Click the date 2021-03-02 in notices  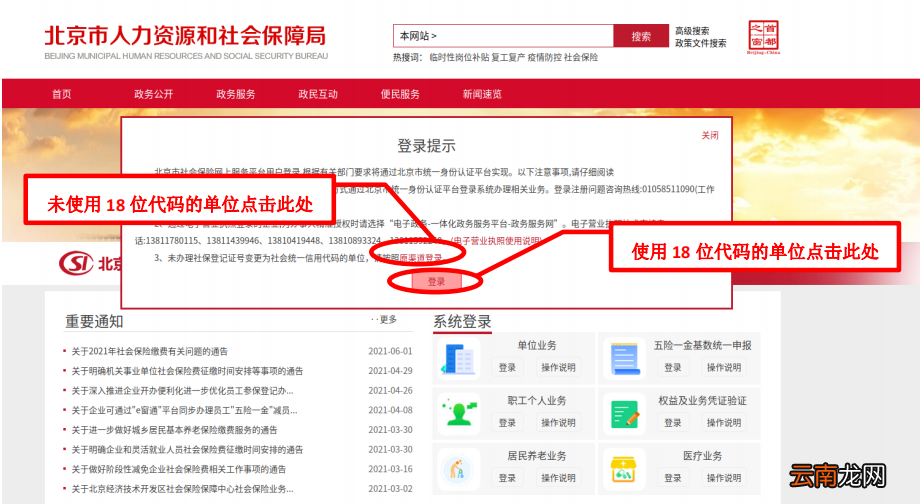390,489
